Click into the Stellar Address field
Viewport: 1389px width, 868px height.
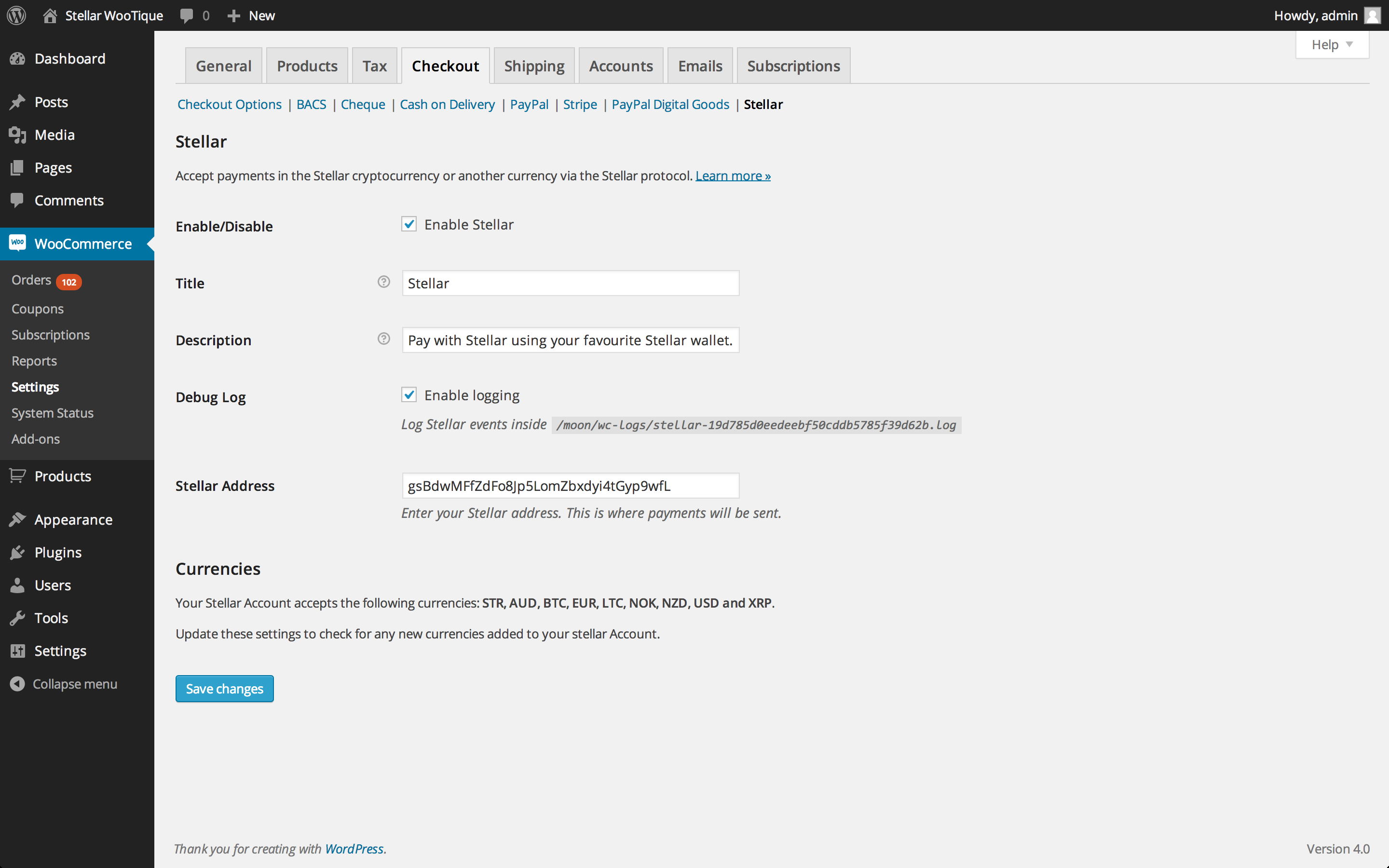pyautogui.click(x=571, y=486)
